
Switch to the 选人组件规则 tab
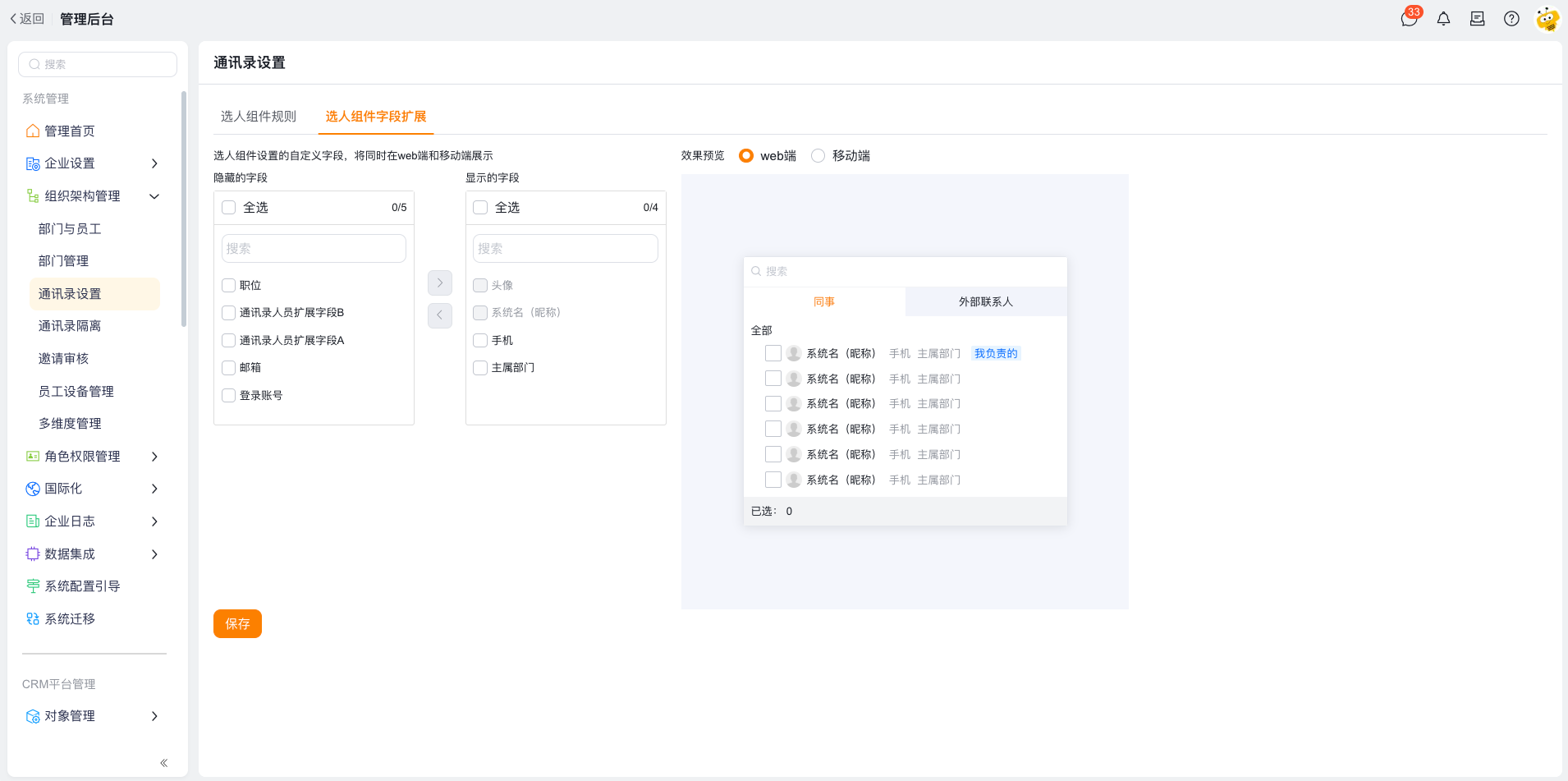[259, 117]
